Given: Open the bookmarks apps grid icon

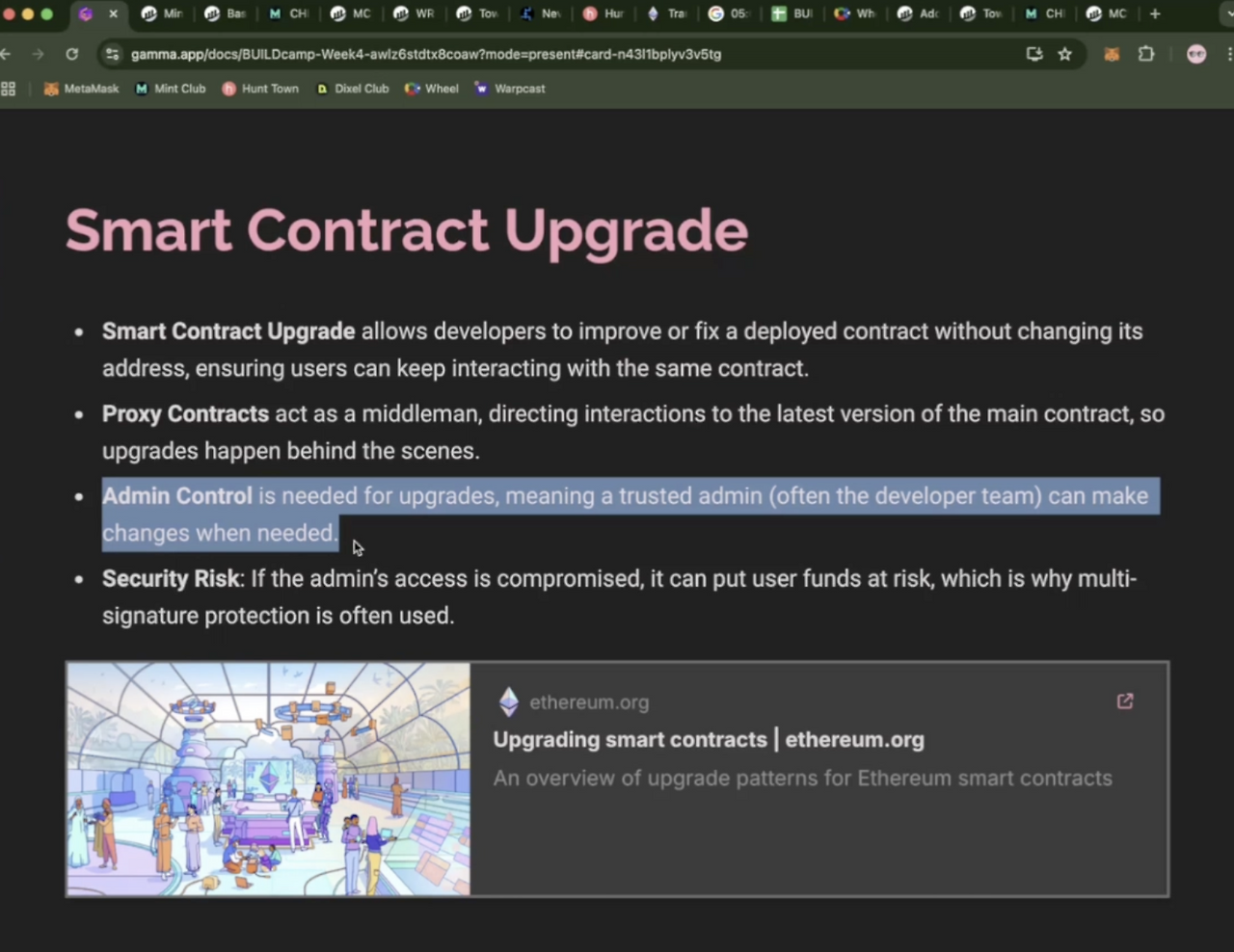Looking at the screenshot, I should pos(9,89).
